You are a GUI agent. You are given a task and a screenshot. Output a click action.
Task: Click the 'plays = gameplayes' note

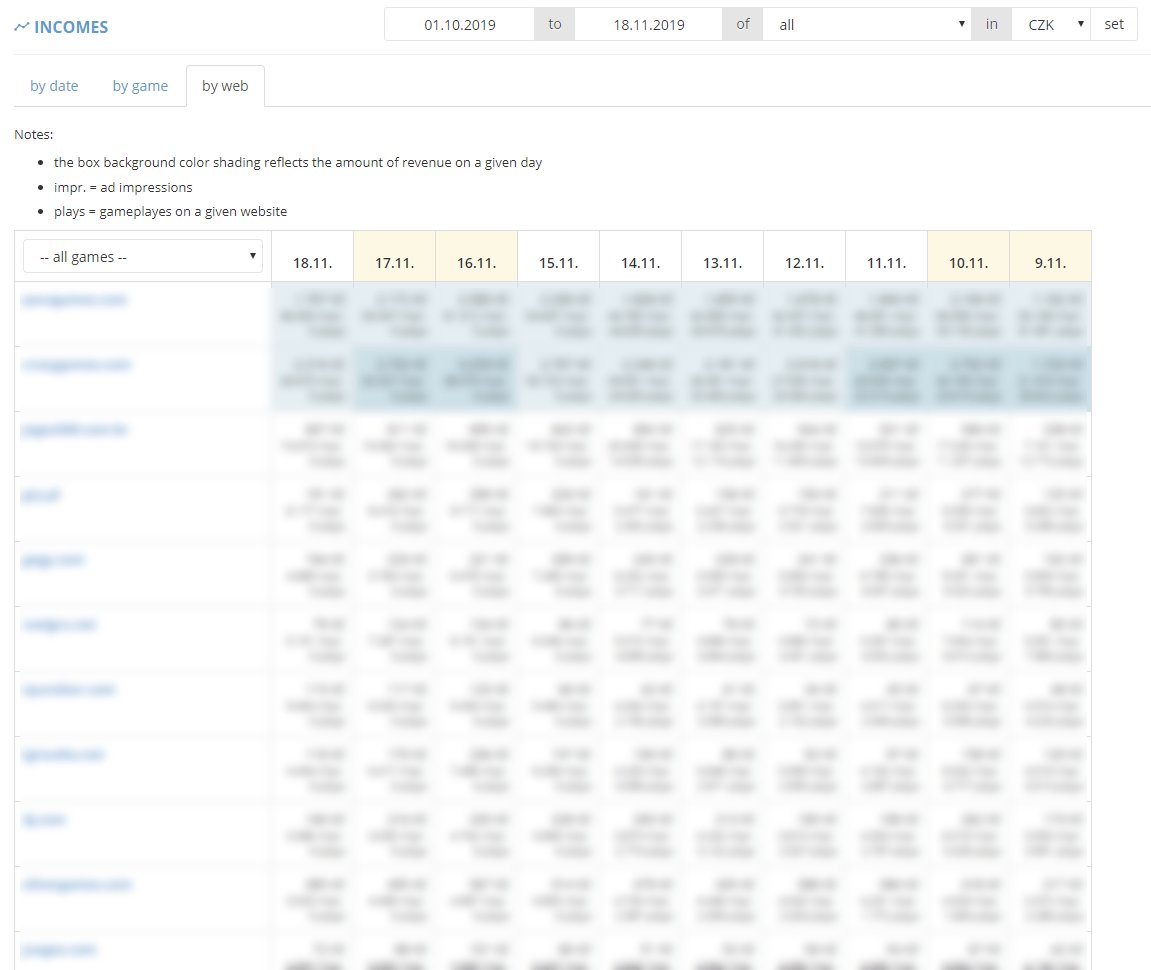170,211
